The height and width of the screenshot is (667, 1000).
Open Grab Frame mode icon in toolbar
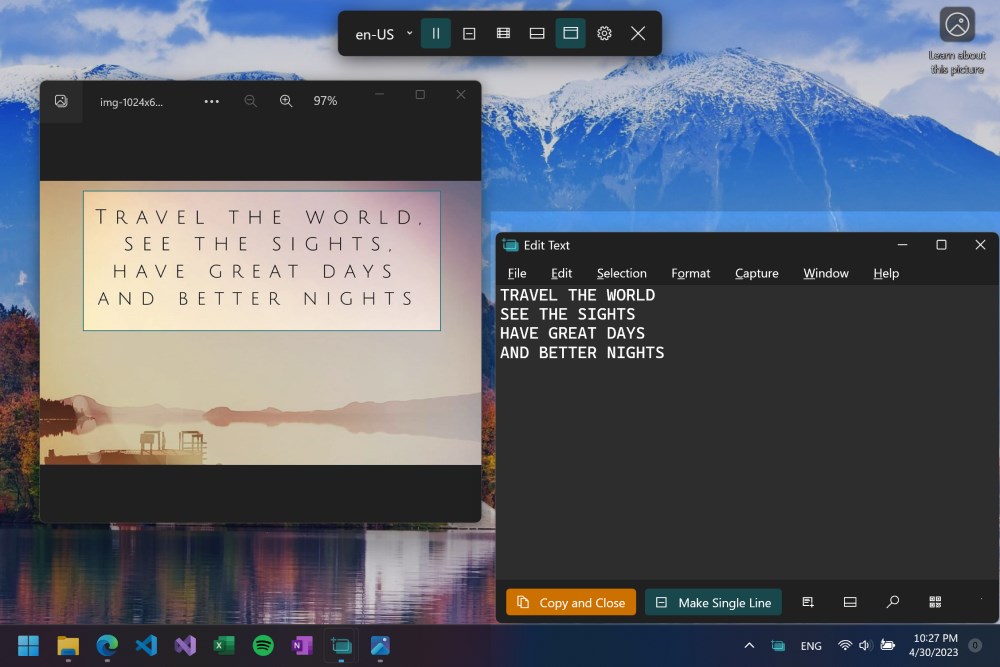[x=537, y=33]
